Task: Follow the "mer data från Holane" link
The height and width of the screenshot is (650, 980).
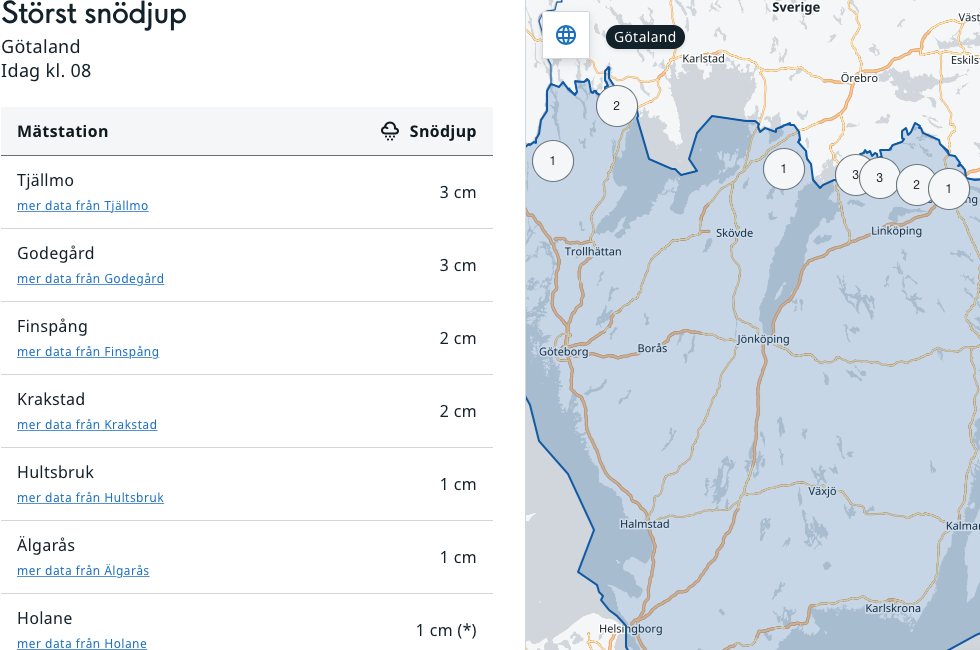Action: [82, 643]
